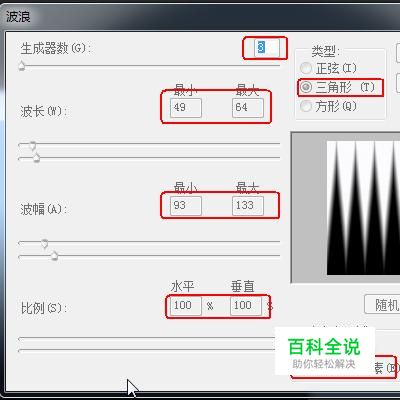
Task: Click the 比例 水平 field showing 100
Action: coord(186,305)
